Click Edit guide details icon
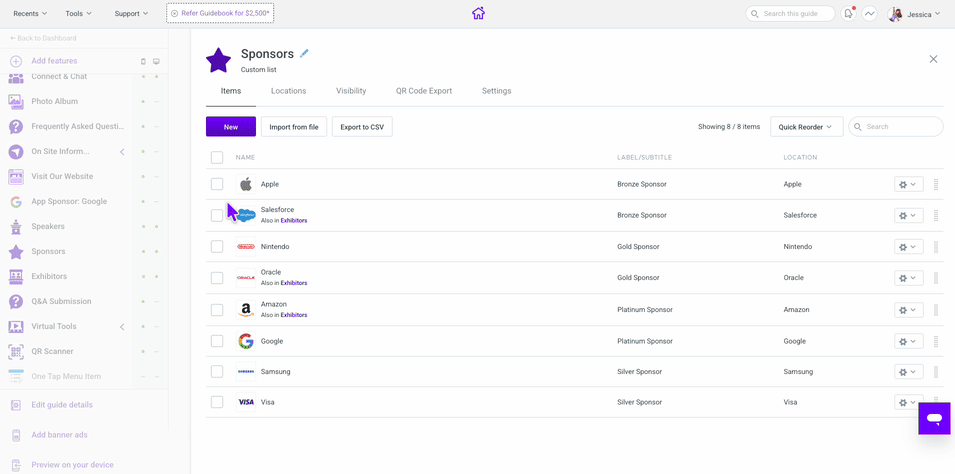The width and height of the screenshot is (955, 474). (16, 405)
